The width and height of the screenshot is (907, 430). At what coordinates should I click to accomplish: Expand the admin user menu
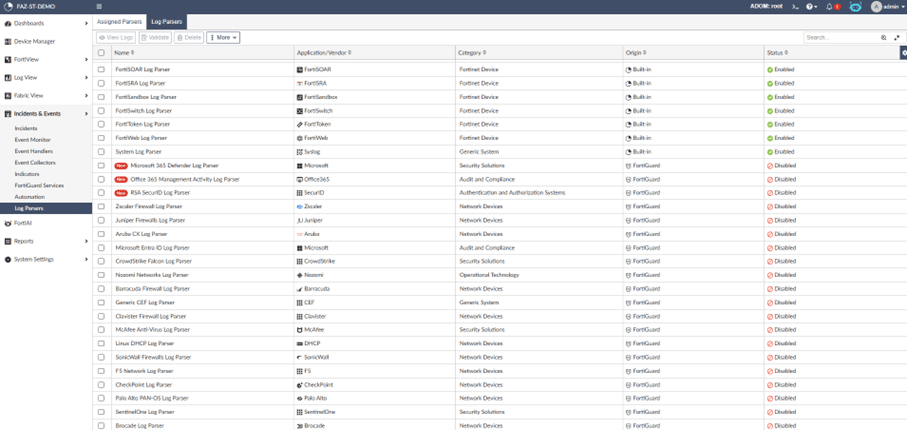[x=887, y=7]
